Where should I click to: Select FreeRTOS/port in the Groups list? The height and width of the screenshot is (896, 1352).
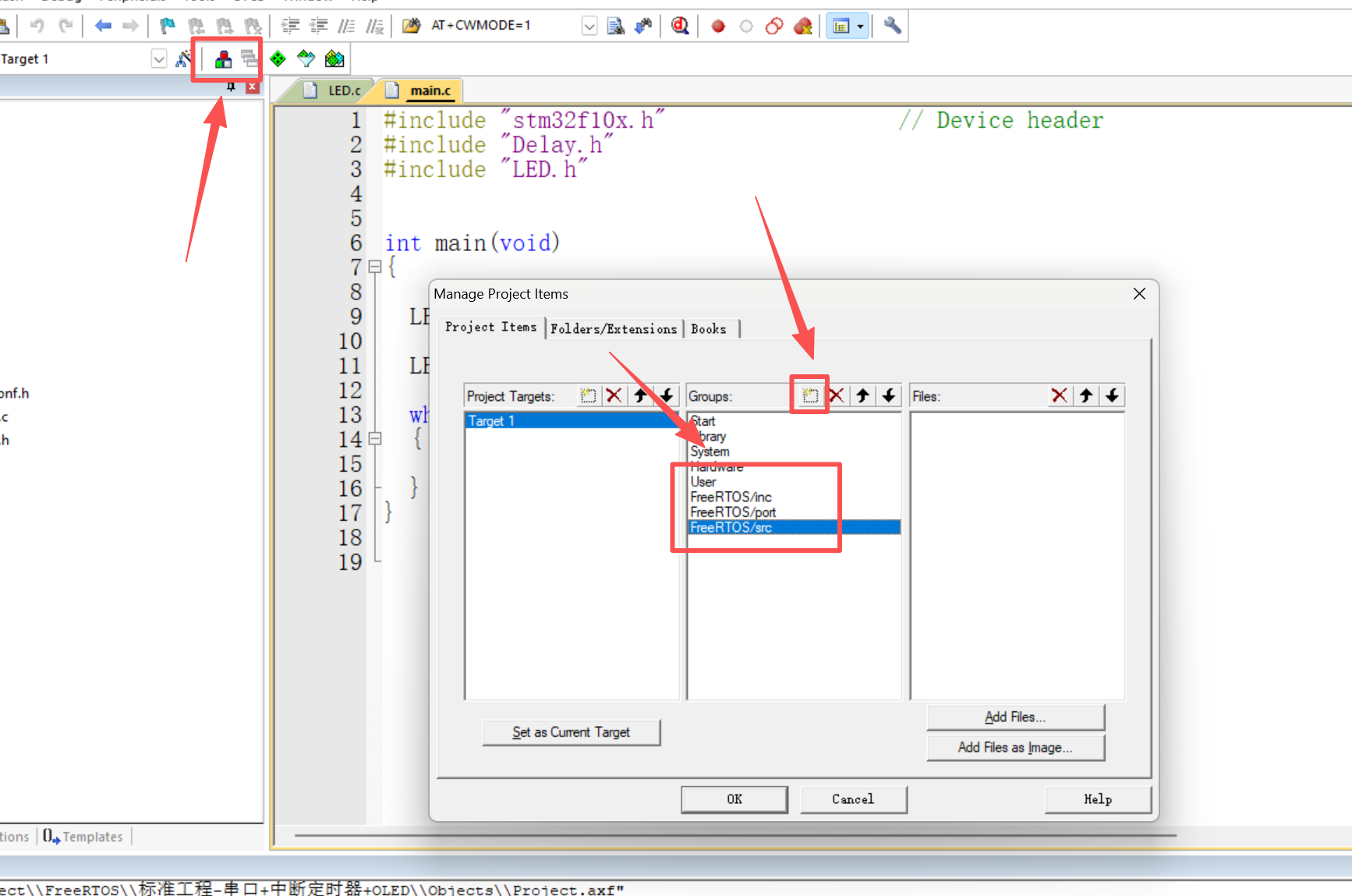pos(733,512)
